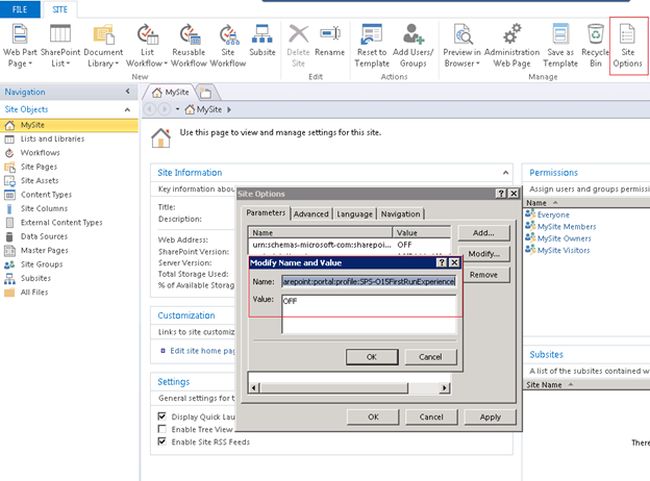This screenshot has height=481, width=650.
Task: Toggle Display Quick Launch checkbox
Action: (x=163, y=416)
